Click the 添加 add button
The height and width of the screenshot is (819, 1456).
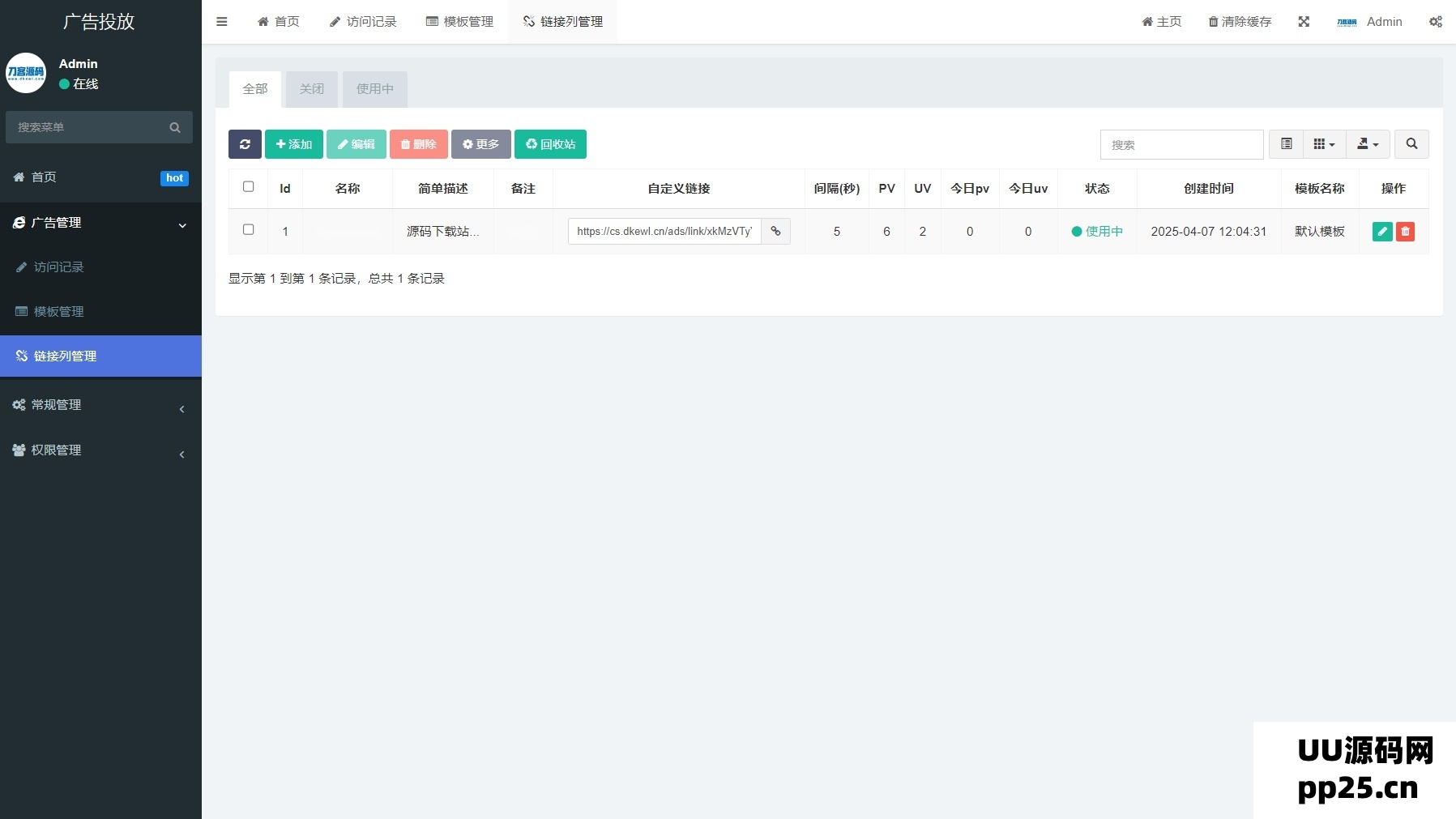[x=293, y=144]
